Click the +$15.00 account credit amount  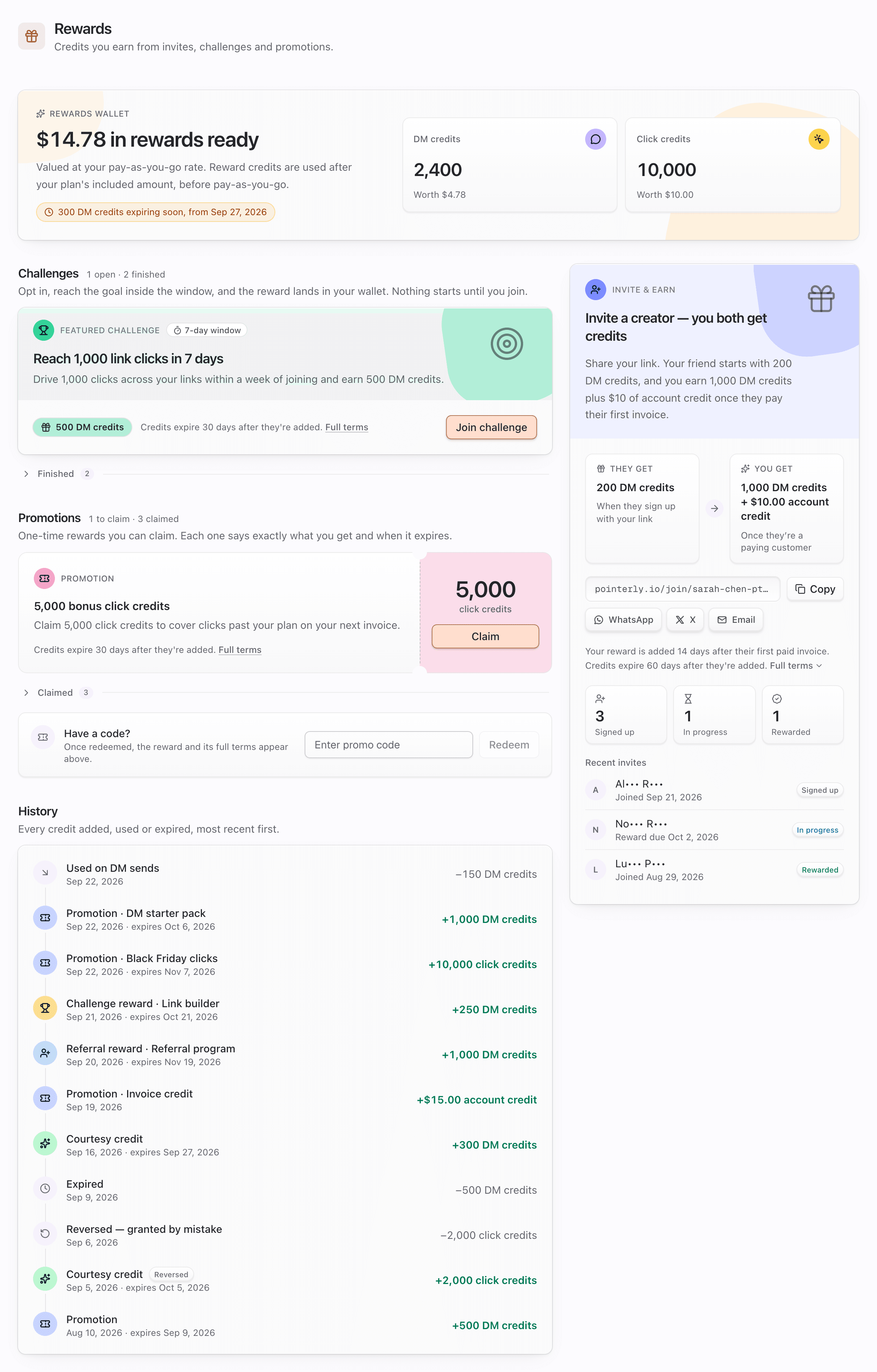pyautogui.click(x=476, y=1100)
